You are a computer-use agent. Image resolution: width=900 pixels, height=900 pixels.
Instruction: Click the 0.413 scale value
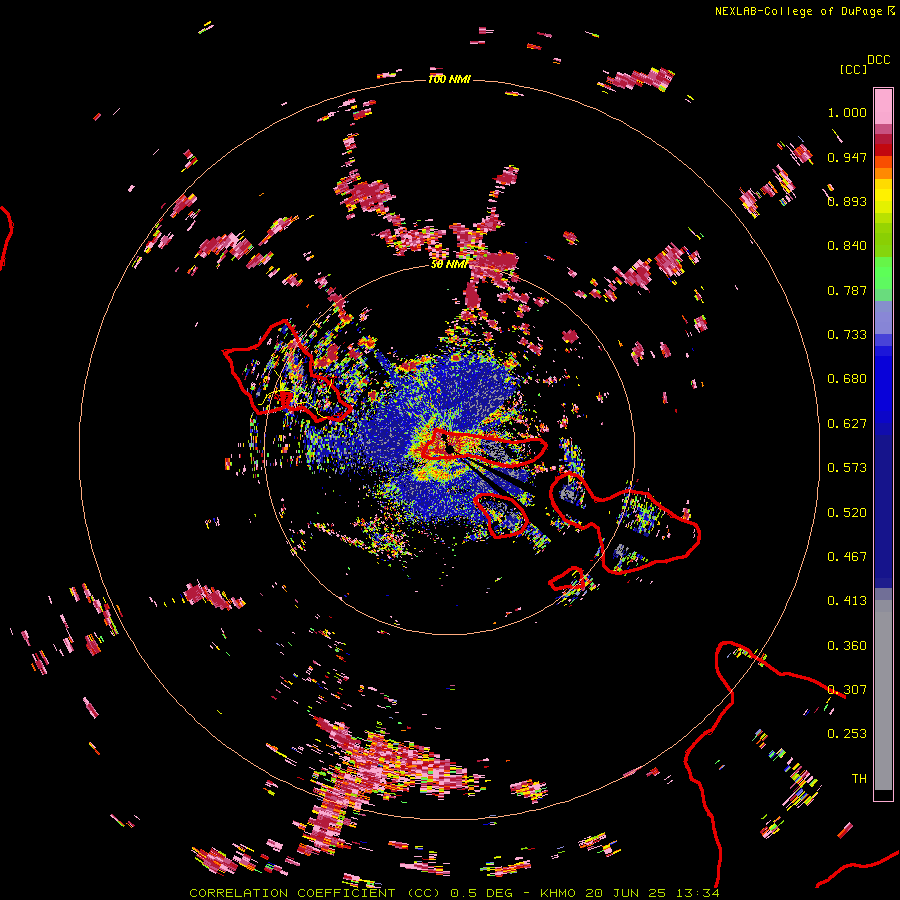847,601
